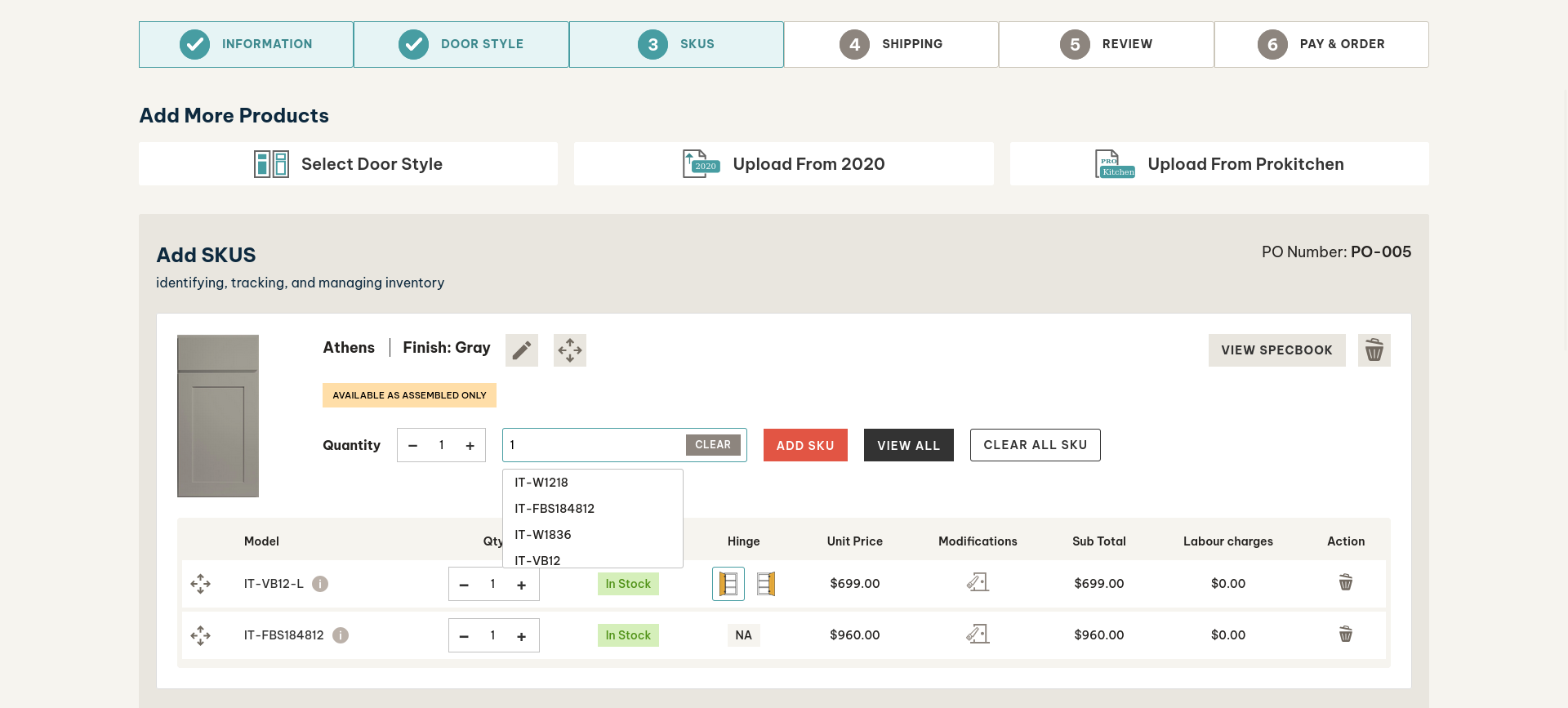Delete the IT-FBS184812 row via trash icon
The image size is (1568, 708).
1345,635
